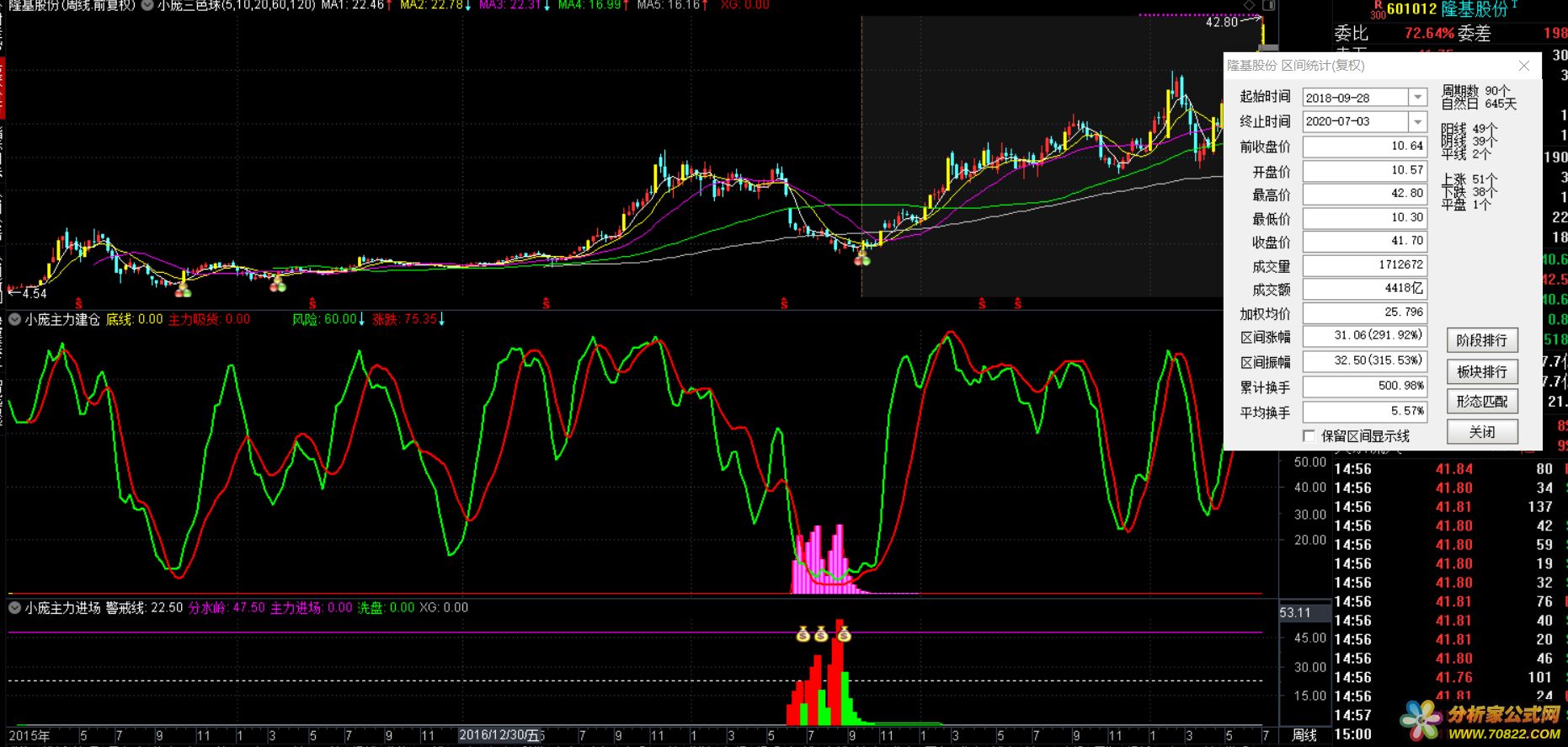Expand the 终止时间 date dropdown arrow
Screen dimensions: 1568x747
pyautogui.click(x=1418, y=121)
